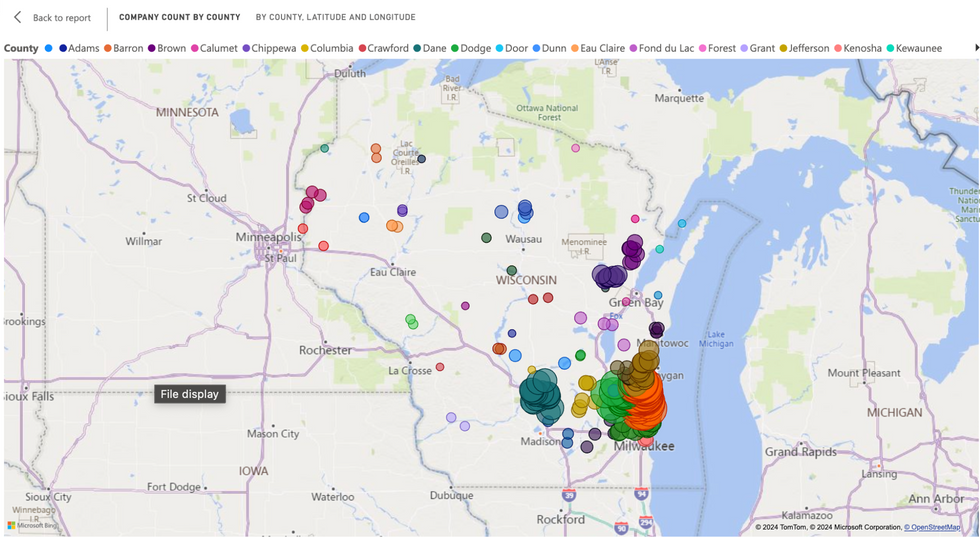Click the Interstate 39 highway shield
The height and width of the screenshot is (537, 980).
569,496
